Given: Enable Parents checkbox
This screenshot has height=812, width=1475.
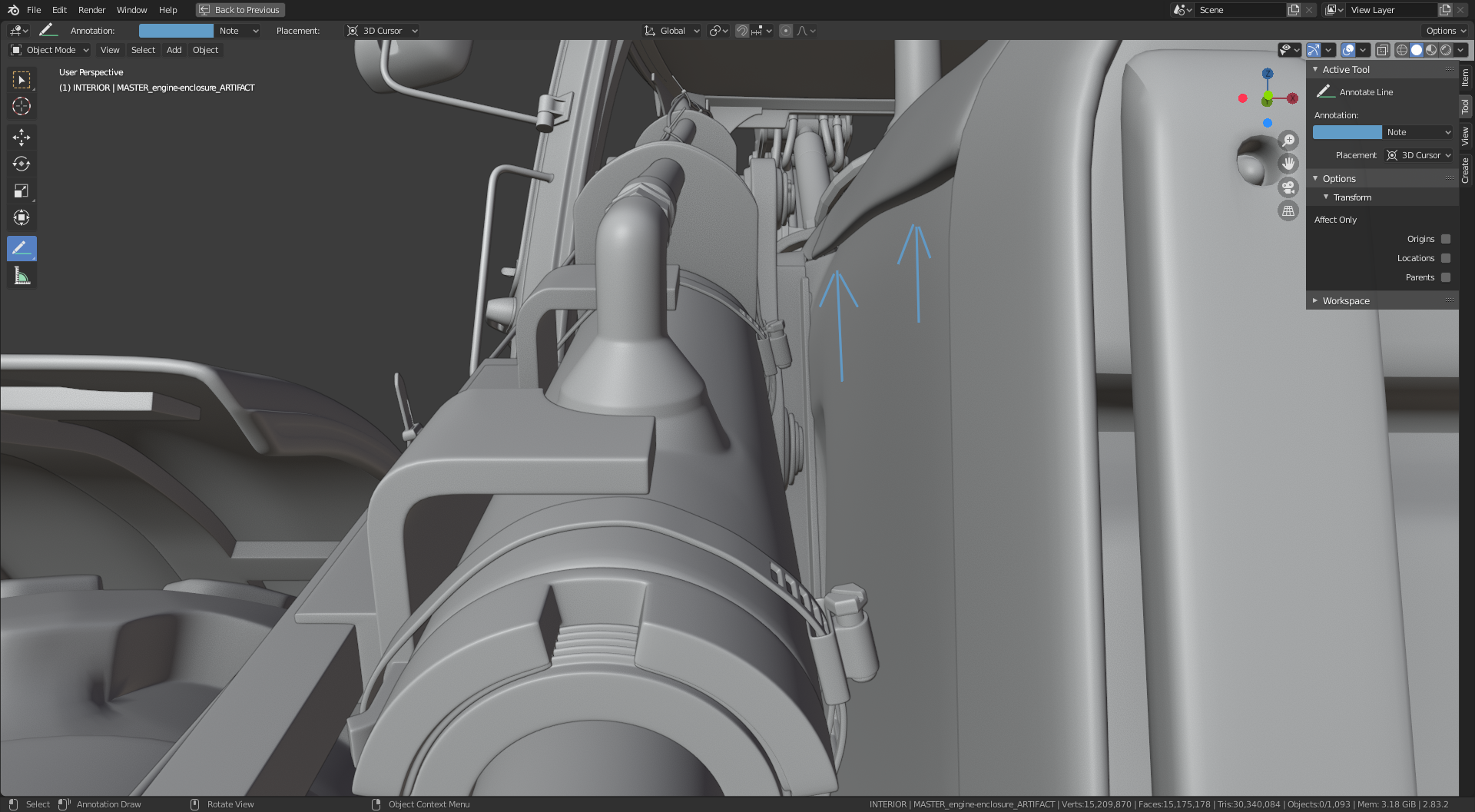Looking at the screenshot, I should click(x=1446, y=277).
